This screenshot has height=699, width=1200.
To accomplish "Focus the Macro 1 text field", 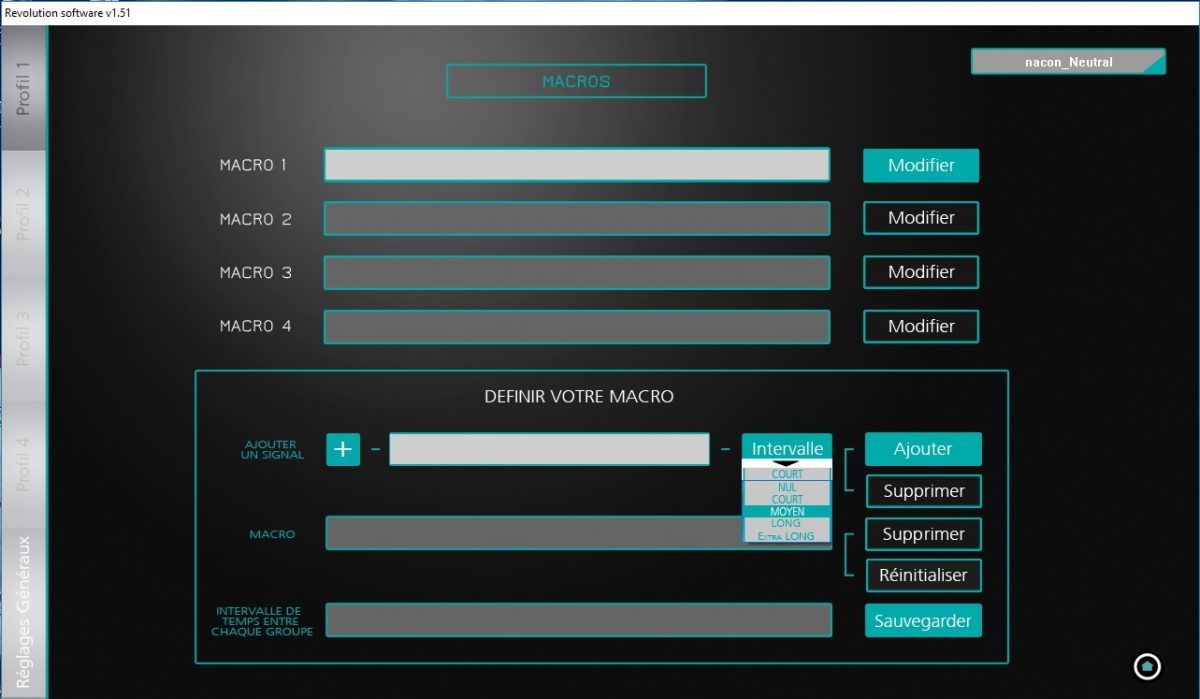I will point(577,165).
